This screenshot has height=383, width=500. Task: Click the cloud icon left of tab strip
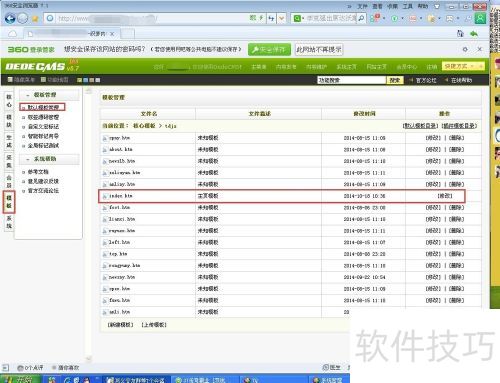(12, 34)
